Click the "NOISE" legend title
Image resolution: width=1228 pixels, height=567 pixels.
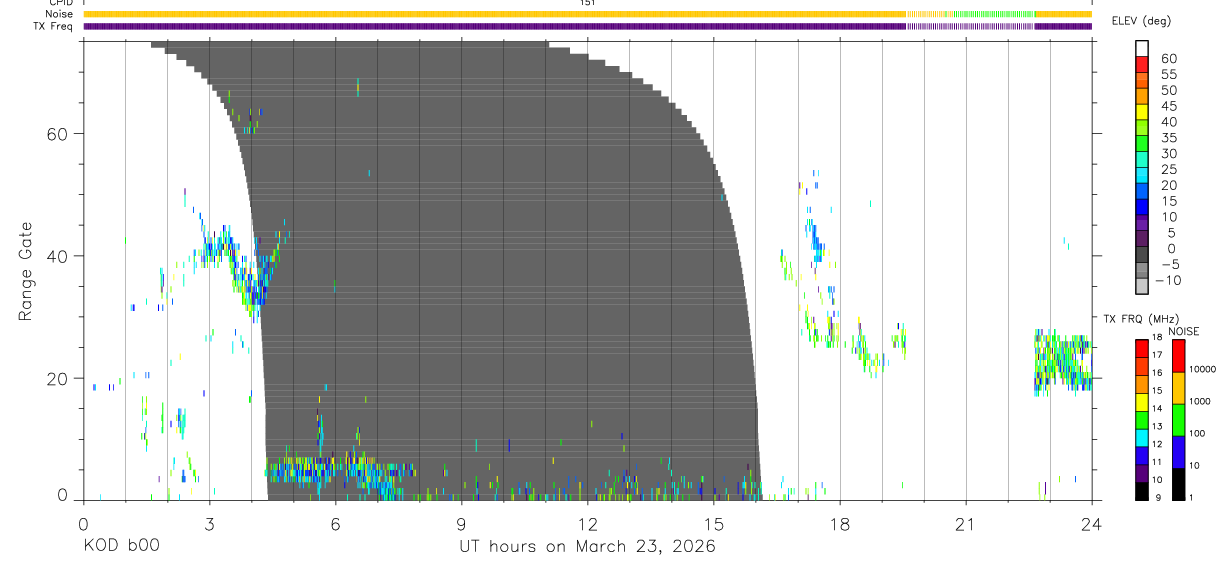click(x=1184, y=331)
